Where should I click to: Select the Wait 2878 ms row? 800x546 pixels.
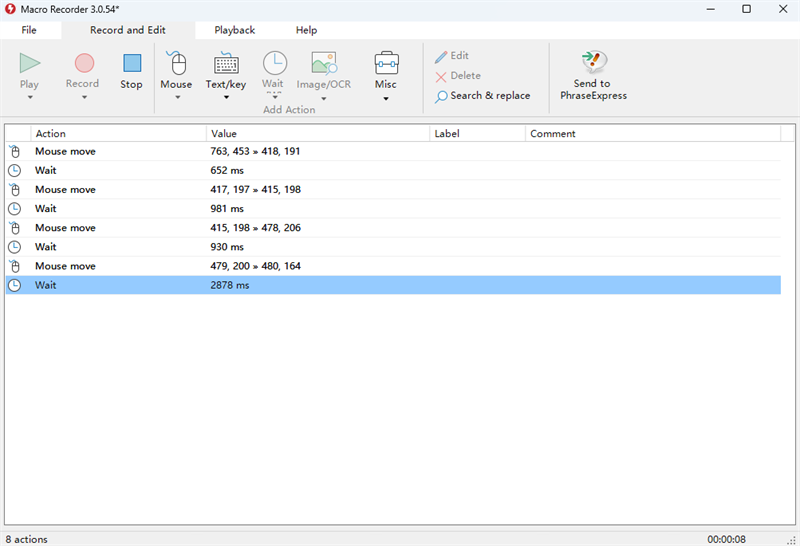click(46, 285)
